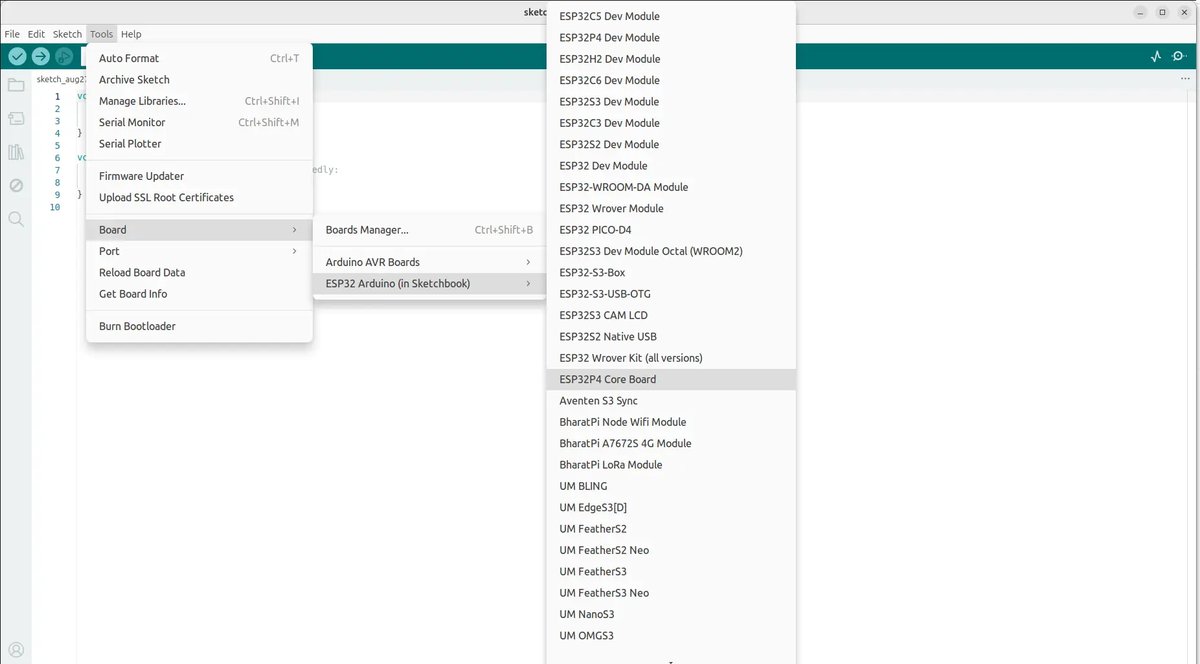Open the Search sidebar magnifier icon
The height and width of the screenshot is (664, 1200).
[16, 218]
